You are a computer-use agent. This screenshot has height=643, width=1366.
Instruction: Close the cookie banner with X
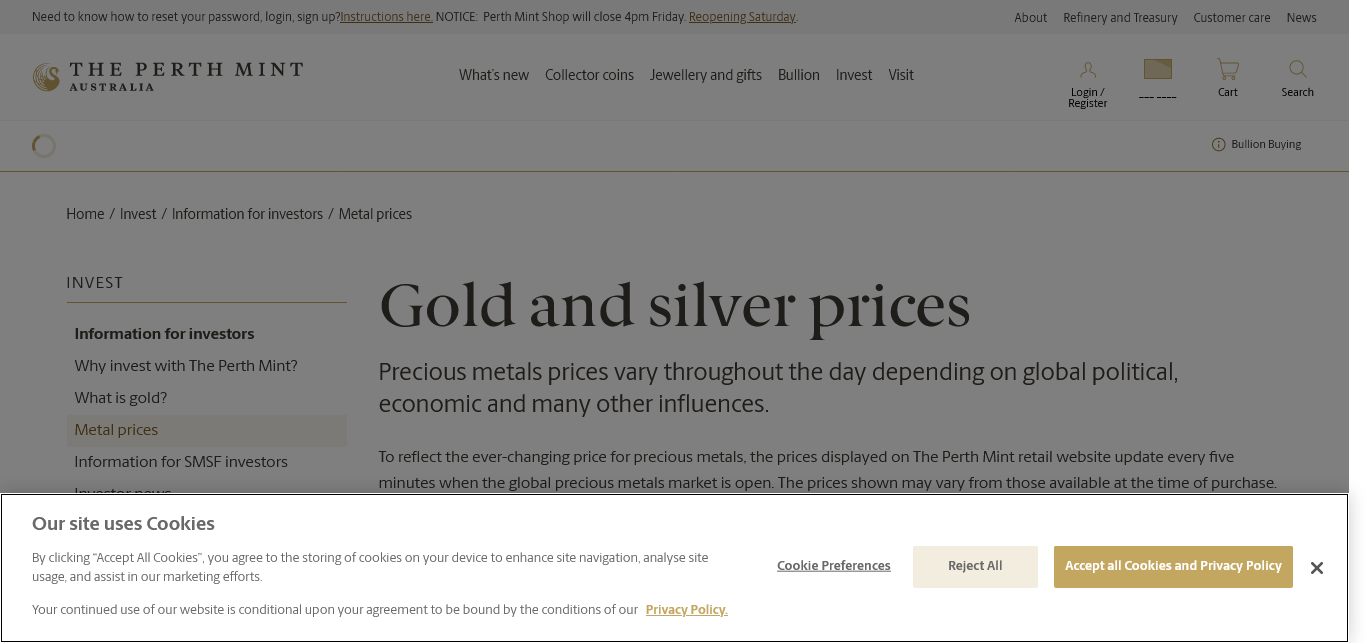(x=1316, y=568)
